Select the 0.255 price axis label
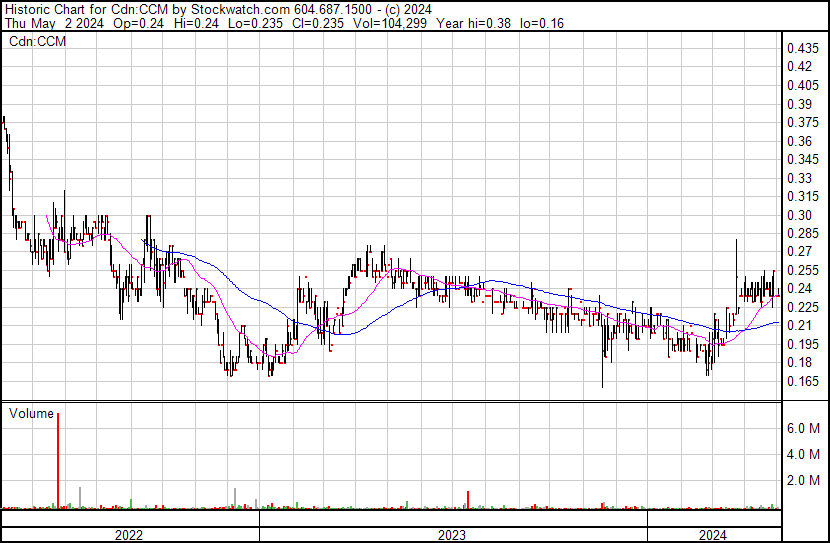 click(803, 270)
